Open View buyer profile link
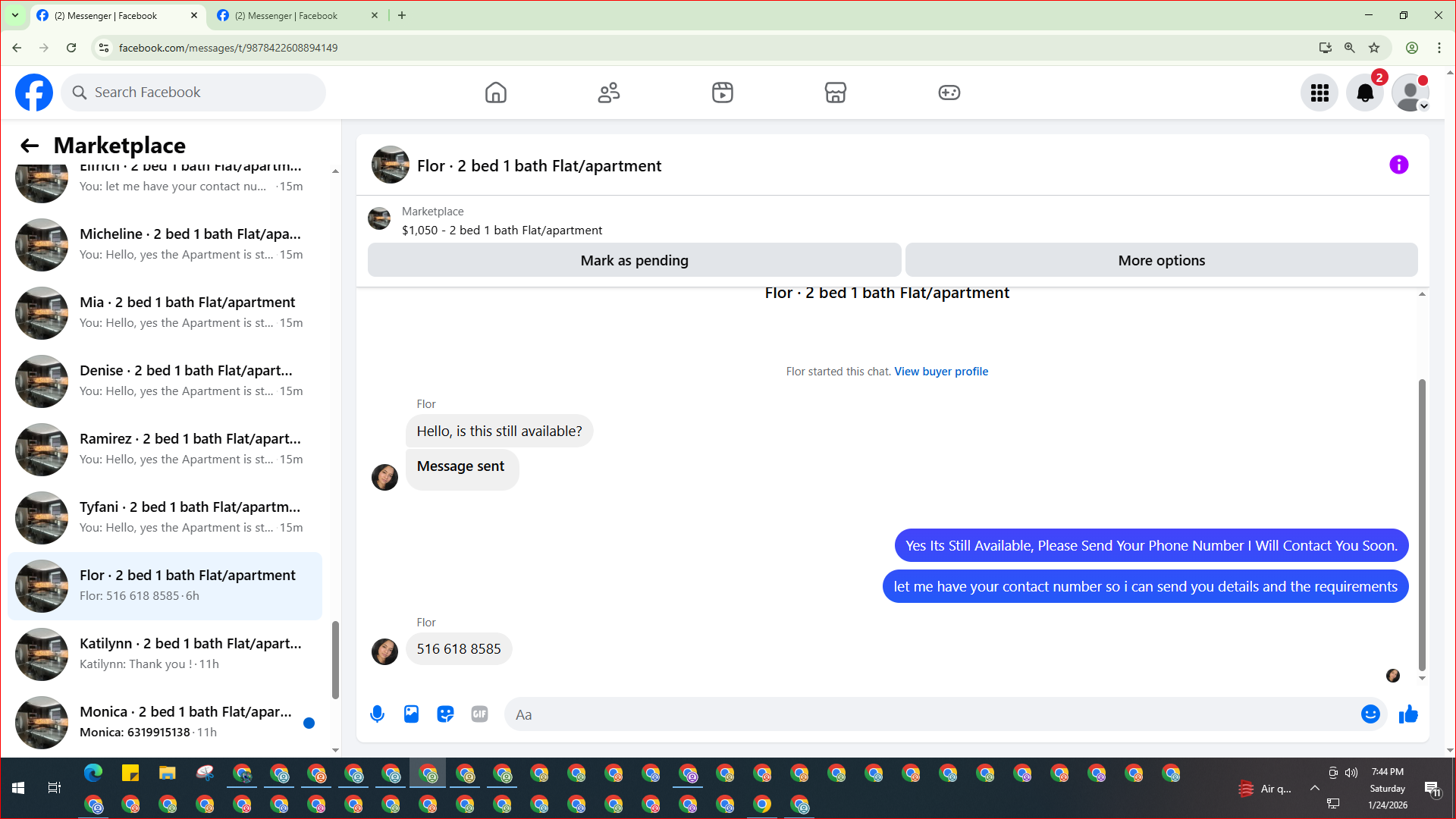 (940, 372)
